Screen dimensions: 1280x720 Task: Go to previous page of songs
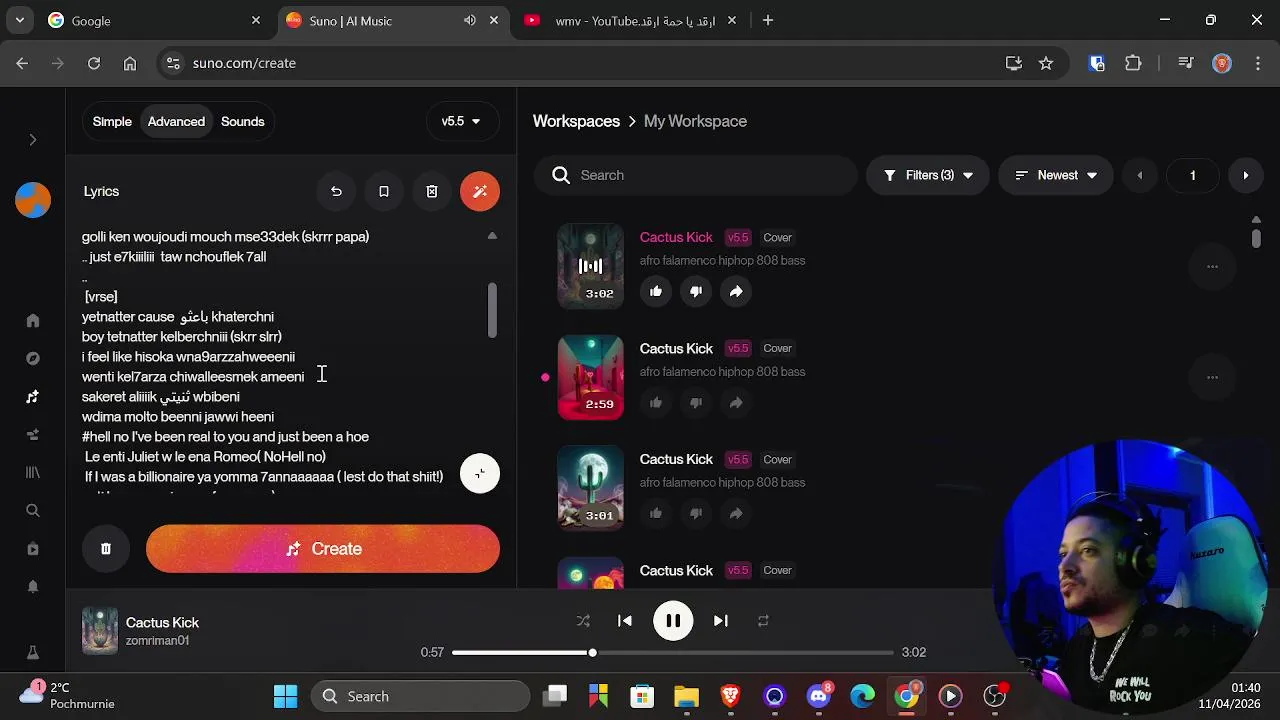coord(1139,175)
